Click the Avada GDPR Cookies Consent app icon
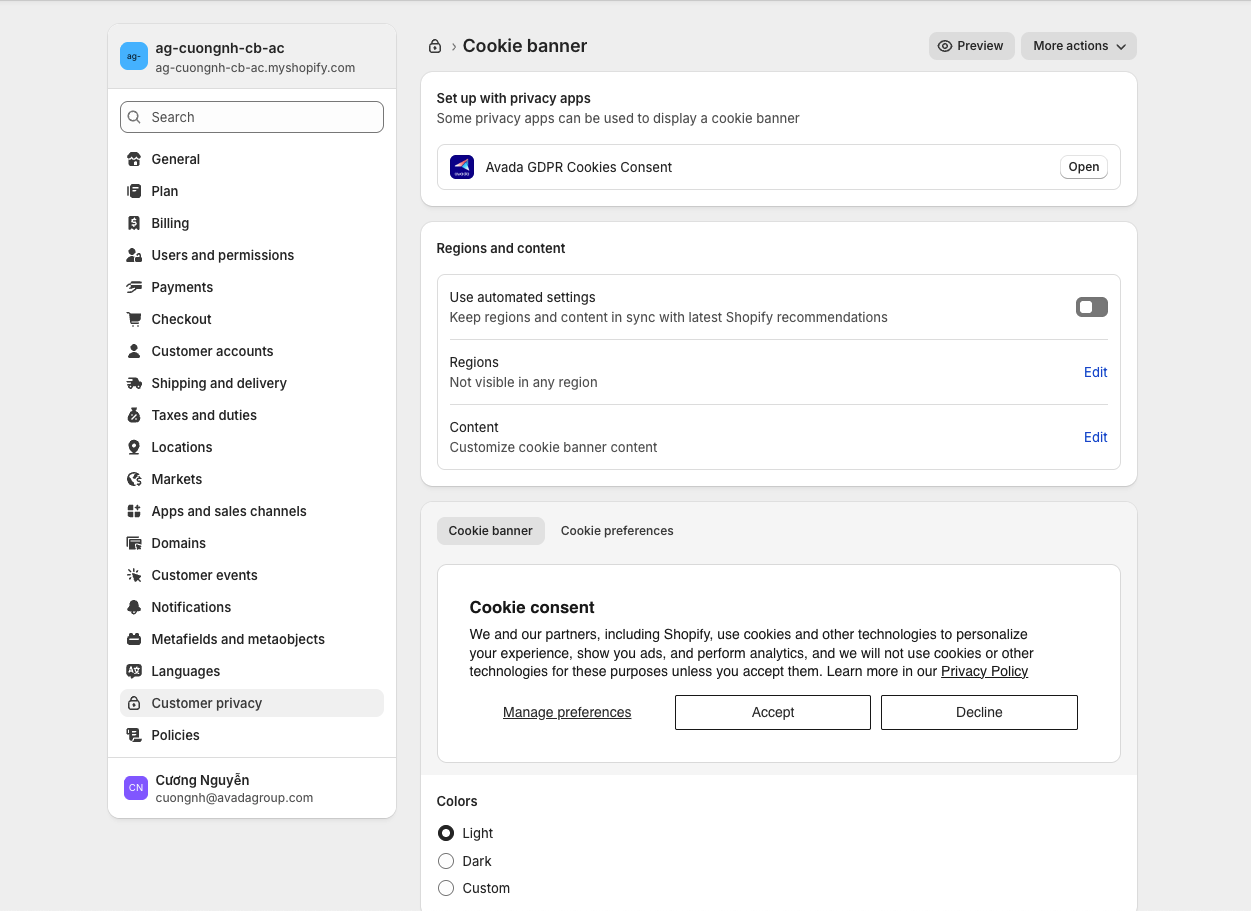Image resolution: width=1251 pixels, height=911 pixels. click(462, 167)
